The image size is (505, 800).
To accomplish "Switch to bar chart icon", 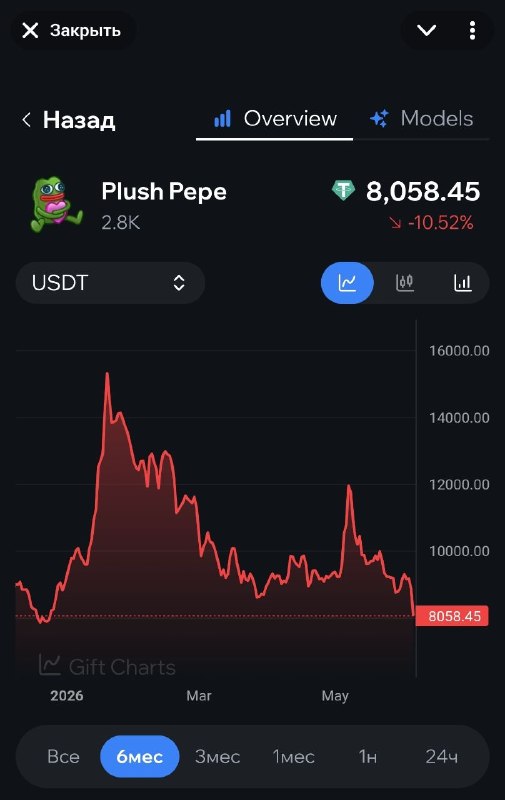I will point(463,282).
